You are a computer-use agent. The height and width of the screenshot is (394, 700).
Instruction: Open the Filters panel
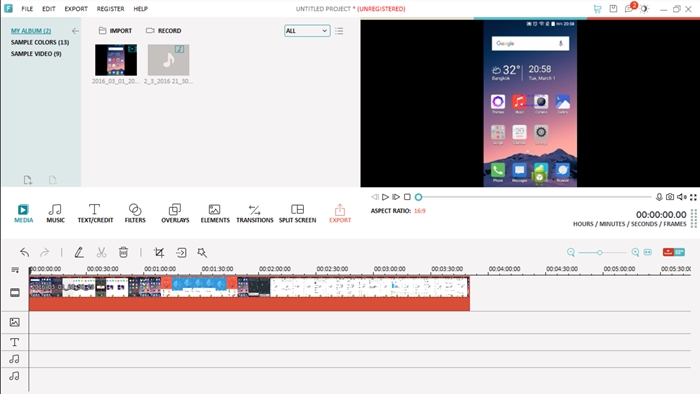pos(135,213)
